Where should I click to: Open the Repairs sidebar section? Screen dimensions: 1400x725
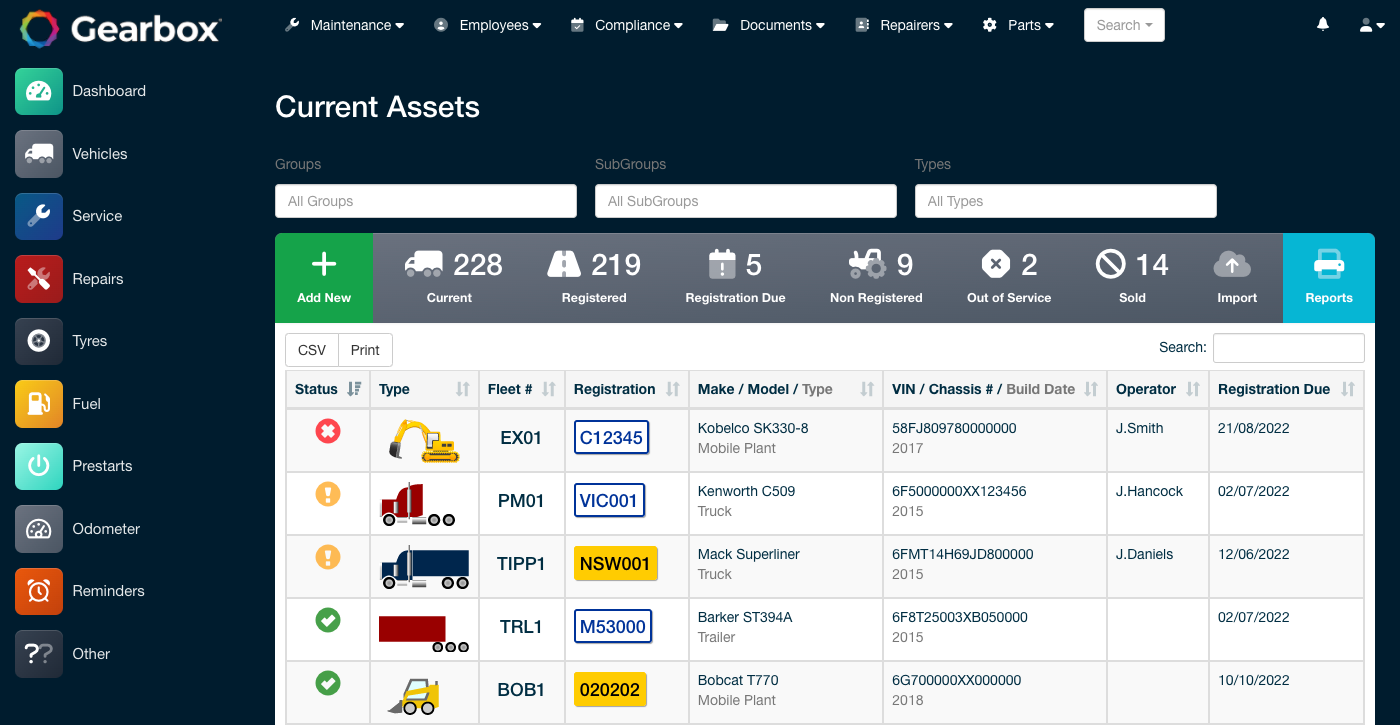(x=97, y=279)
